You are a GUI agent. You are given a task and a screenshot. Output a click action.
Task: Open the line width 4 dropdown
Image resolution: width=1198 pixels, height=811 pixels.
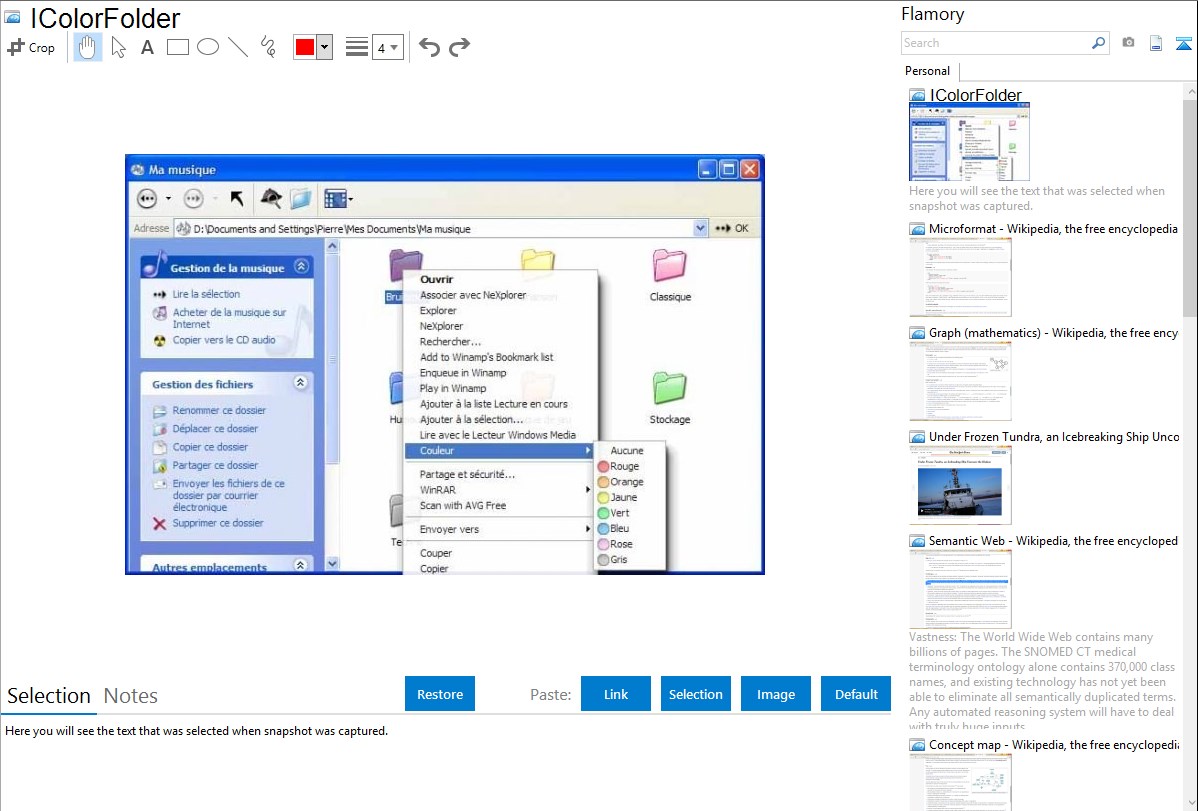[x=388, y=47]
